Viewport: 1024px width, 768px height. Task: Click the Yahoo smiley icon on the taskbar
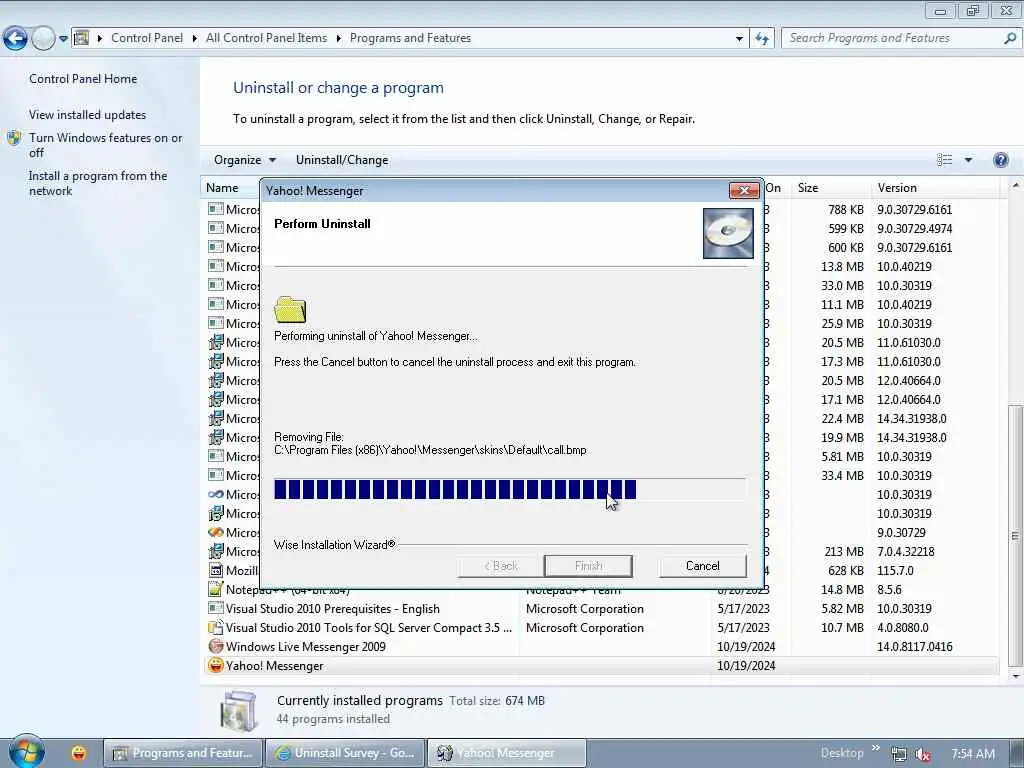pos(79,753)
